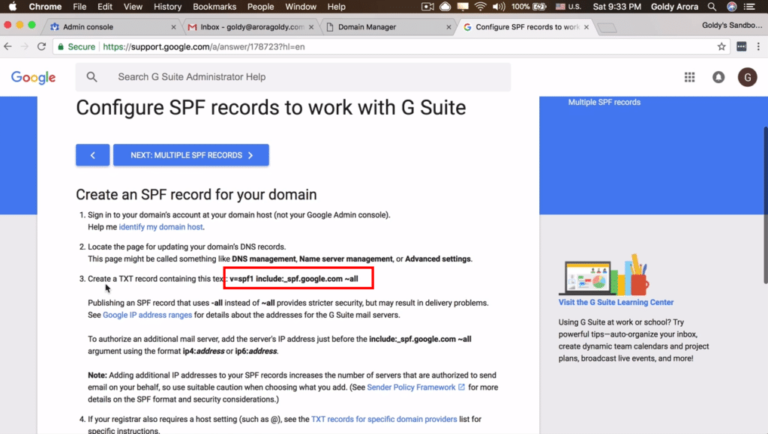Open the Chrome application menu

click(x=45, y=7)
